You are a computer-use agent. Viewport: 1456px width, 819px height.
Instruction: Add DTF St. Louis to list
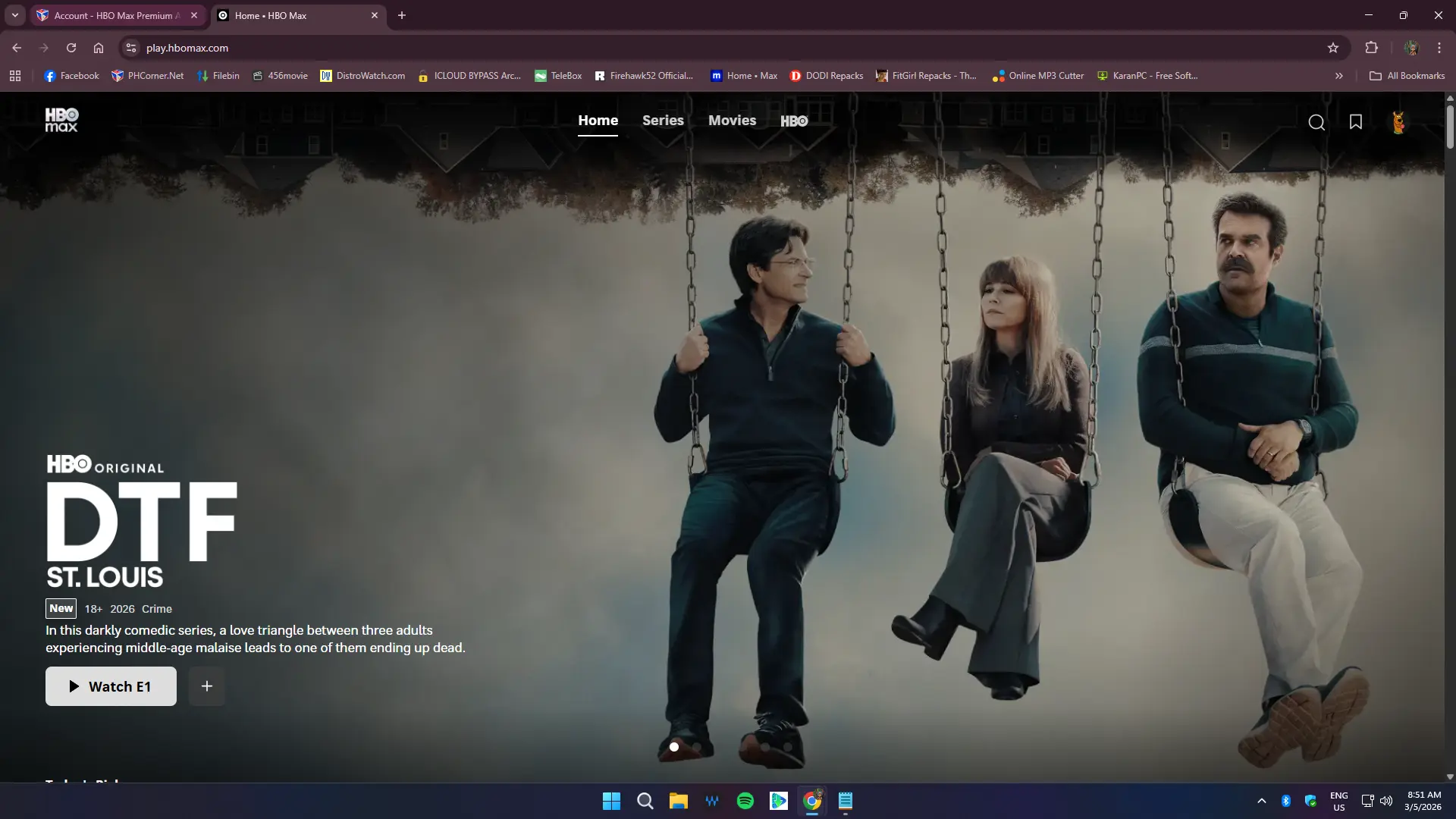coord(206,686)
